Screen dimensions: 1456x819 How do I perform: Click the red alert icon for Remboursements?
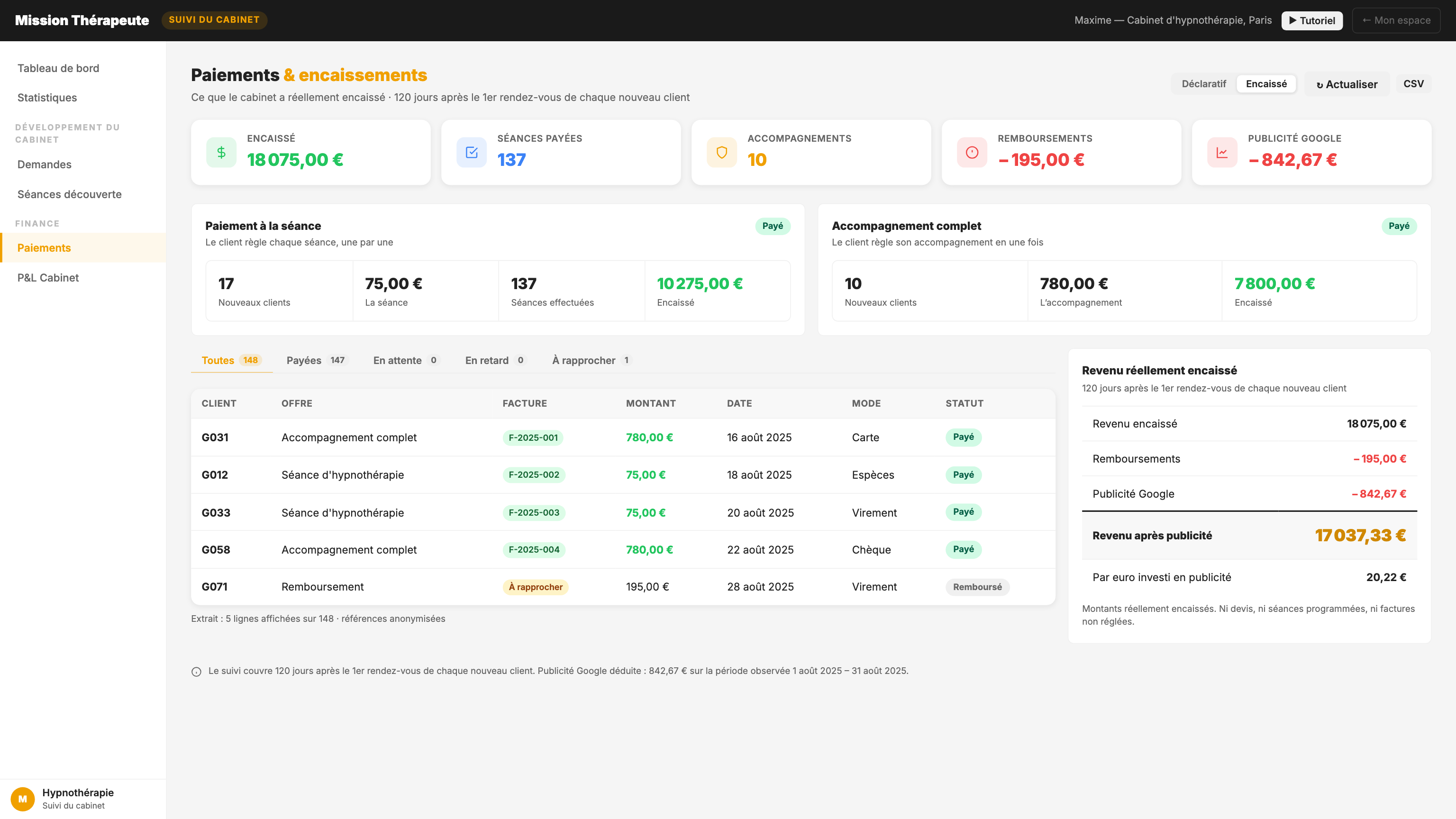click(x=972, y=152)
